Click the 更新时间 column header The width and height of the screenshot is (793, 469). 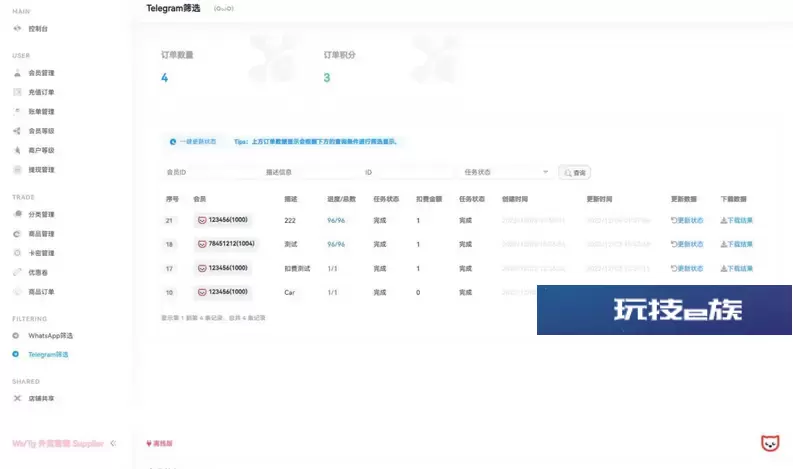pos(599,199)
